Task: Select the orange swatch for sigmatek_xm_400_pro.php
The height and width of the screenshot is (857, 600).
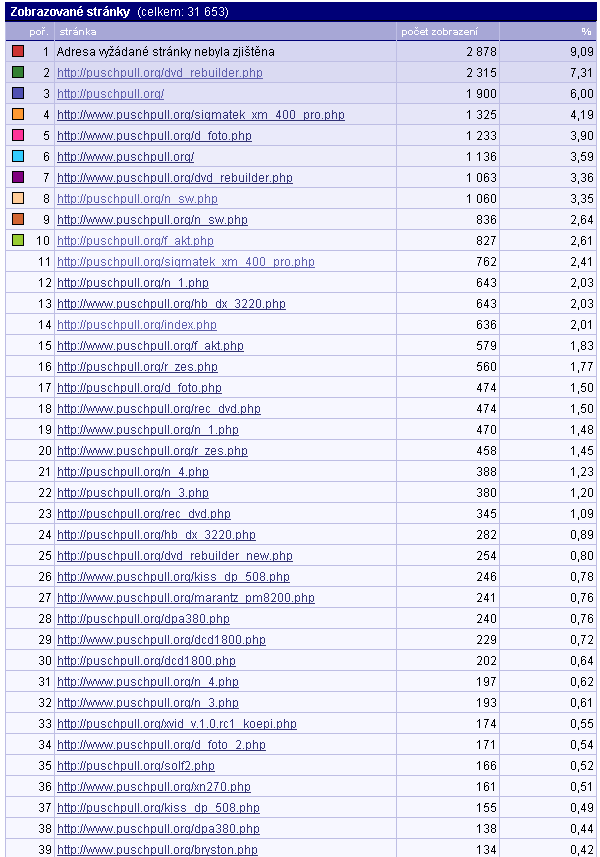Action: coord(18,114)
